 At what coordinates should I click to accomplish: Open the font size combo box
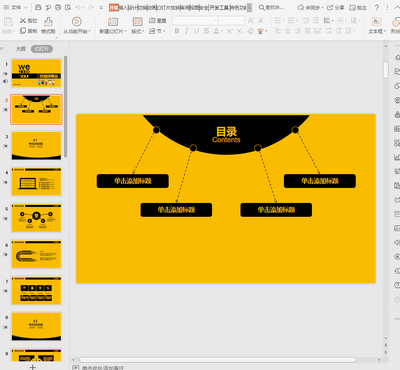(232, 21)
